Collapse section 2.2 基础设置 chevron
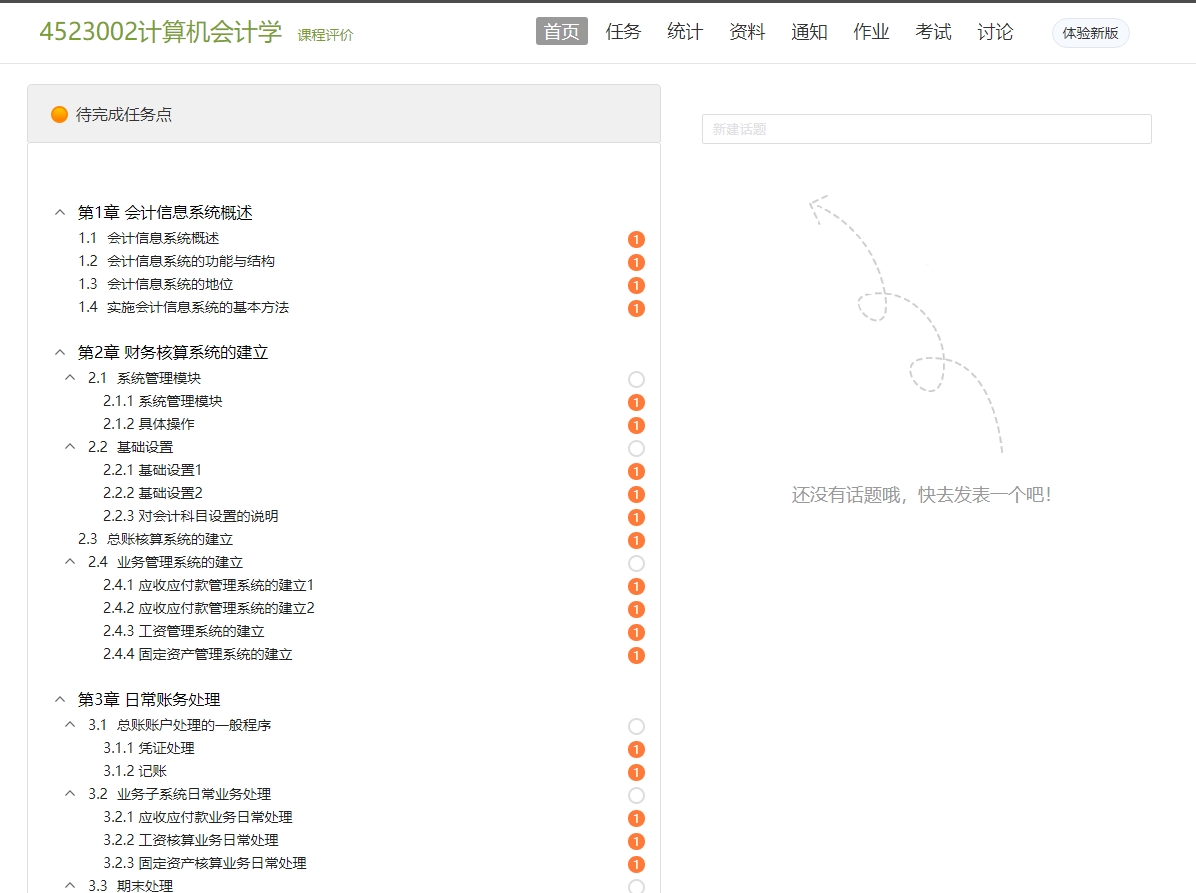 (x=70, y=447)
